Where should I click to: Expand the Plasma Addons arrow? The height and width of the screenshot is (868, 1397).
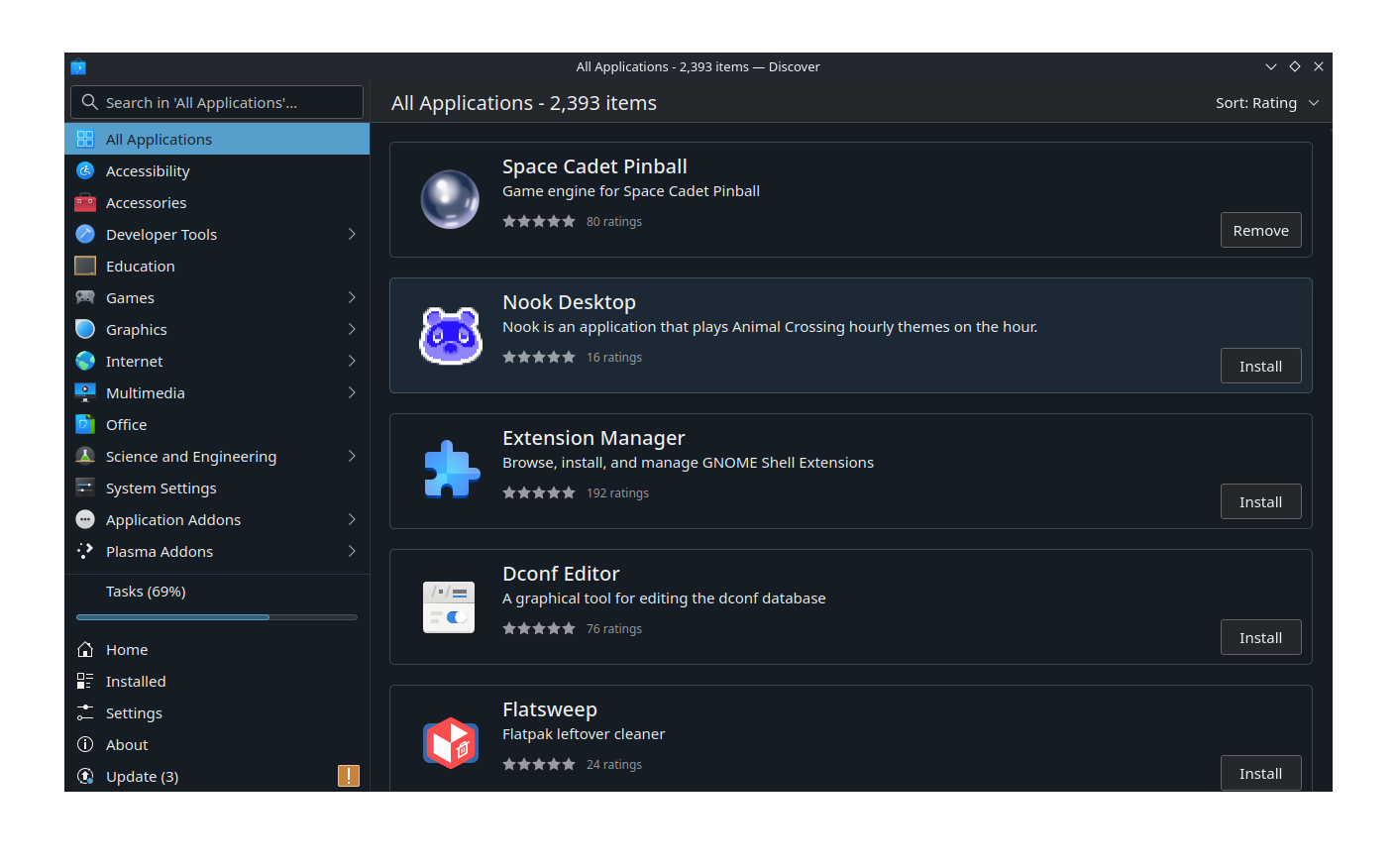pyautogui.click(x=352, y=551)
